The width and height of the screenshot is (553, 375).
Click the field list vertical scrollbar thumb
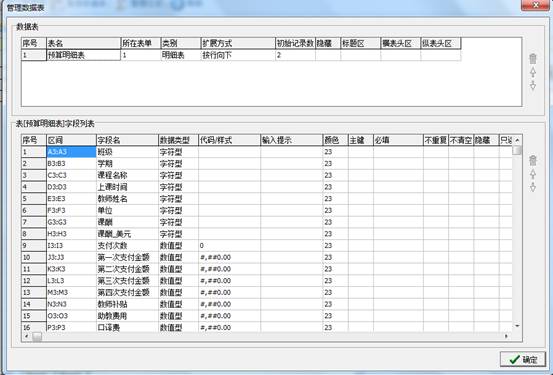517,151
